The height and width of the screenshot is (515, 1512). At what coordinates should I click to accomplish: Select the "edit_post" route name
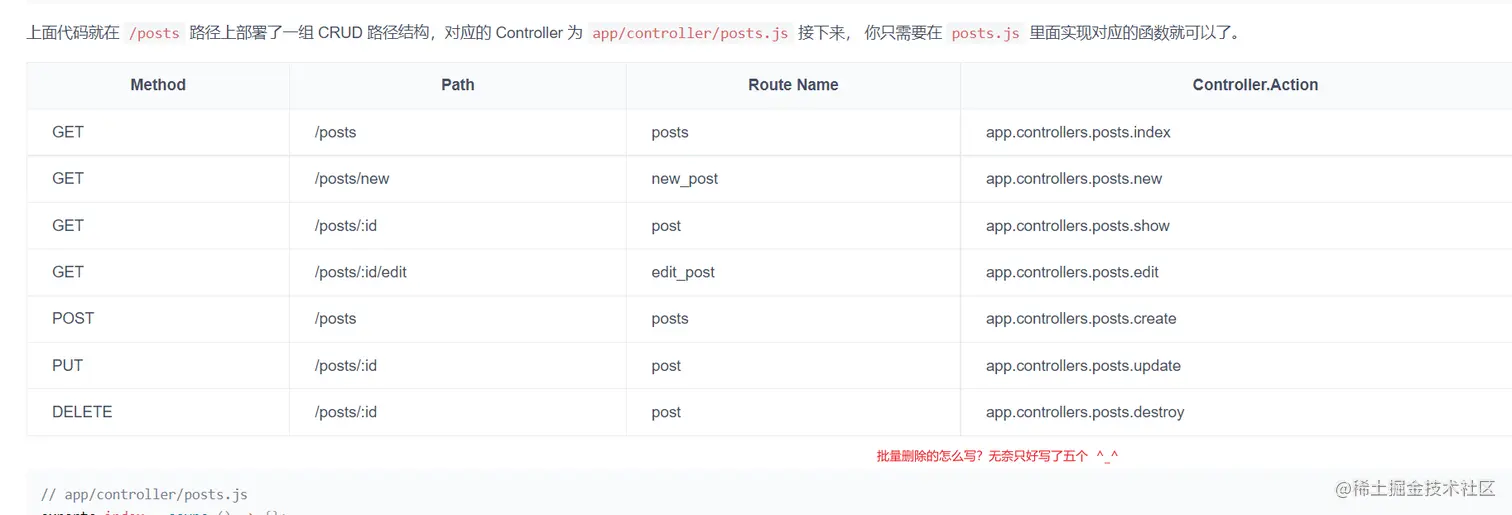tap(683, 272)
